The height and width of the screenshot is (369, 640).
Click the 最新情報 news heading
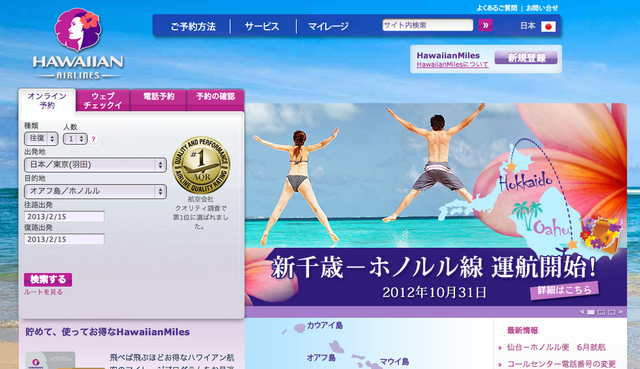click(522, 330)
